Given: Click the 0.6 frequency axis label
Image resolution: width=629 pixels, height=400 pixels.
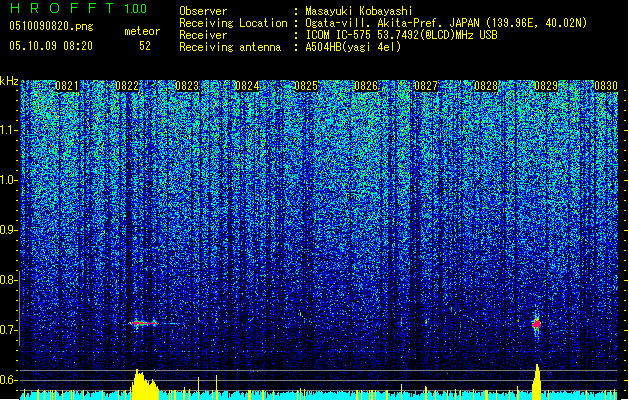Looking at the screenshot, I should (7, 380).
